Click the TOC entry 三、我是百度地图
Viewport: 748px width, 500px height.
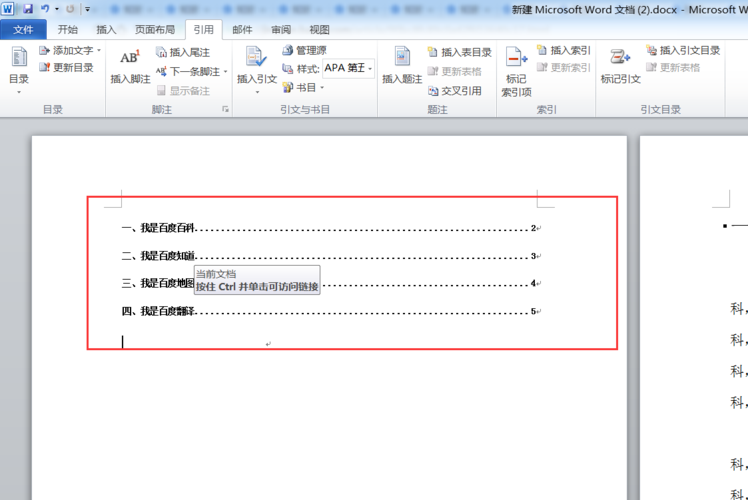(158, 283)
